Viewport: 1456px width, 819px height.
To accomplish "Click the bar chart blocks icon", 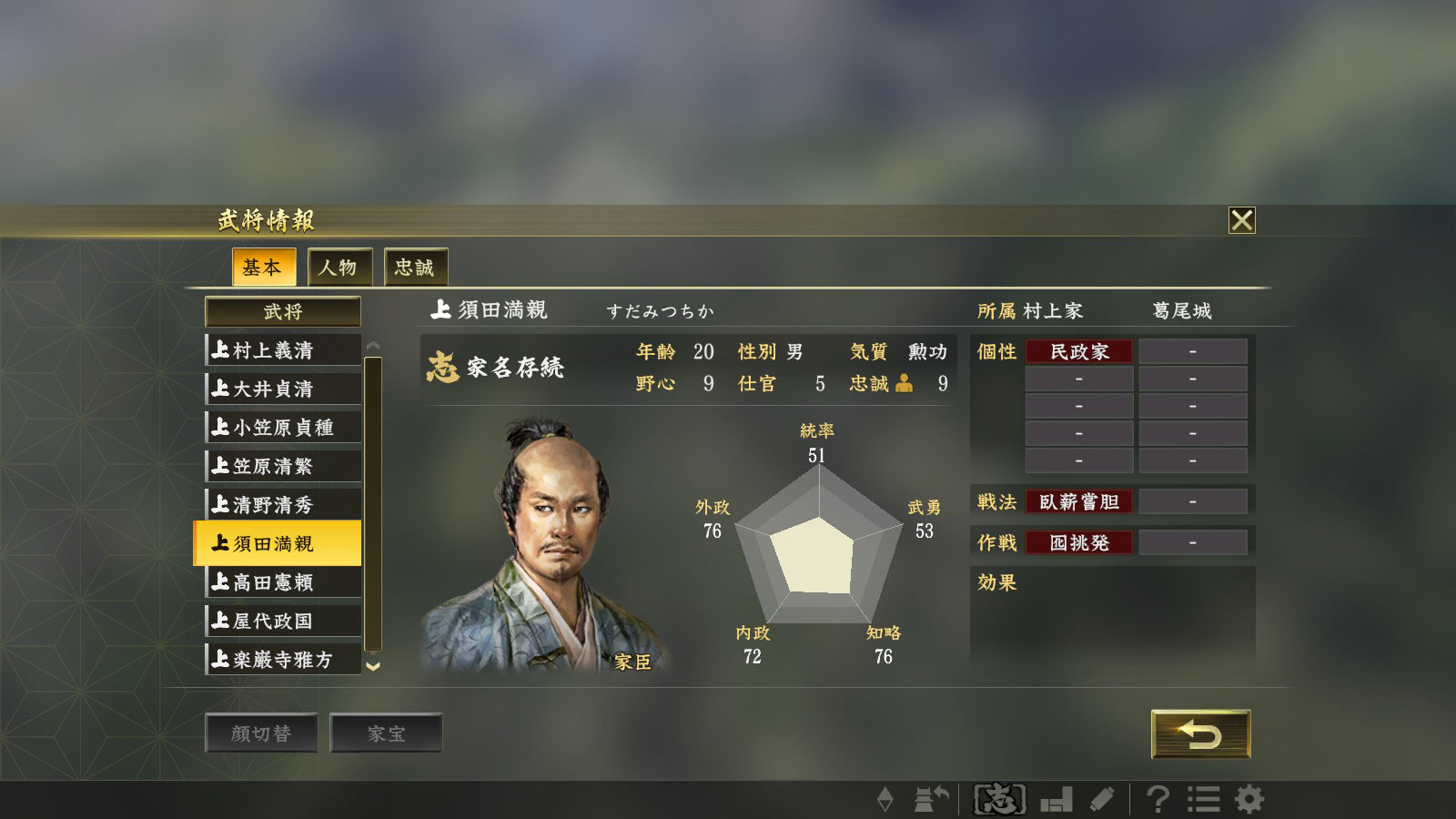I will pyautogui.click(x=1057, y=800).
